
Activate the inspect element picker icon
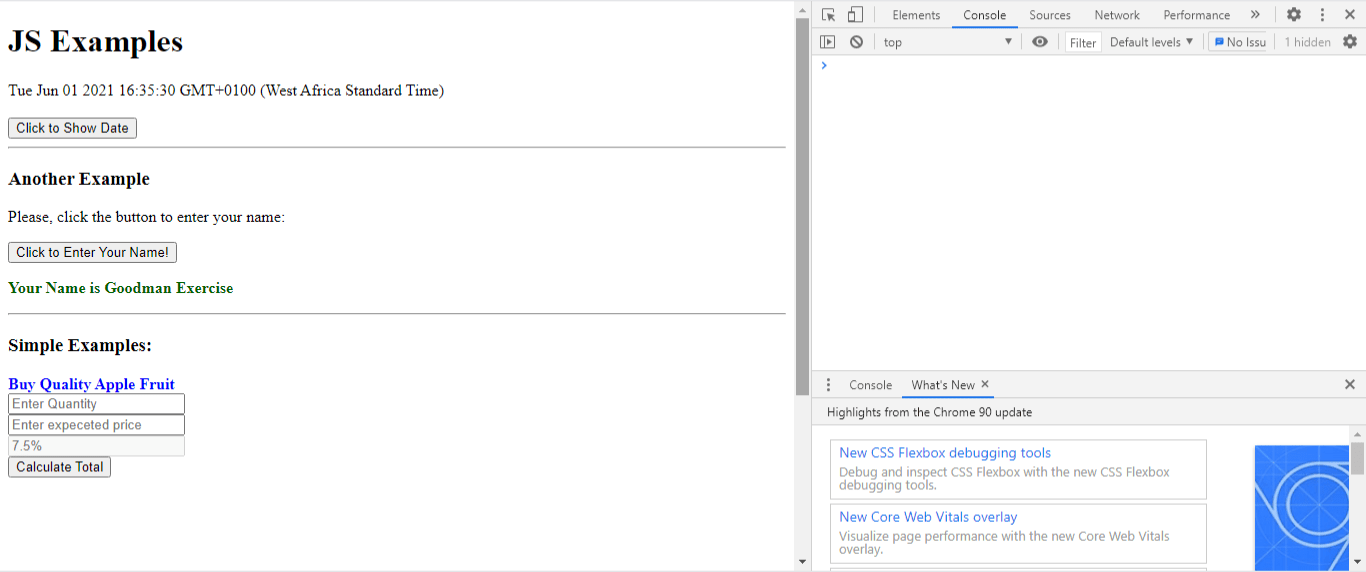point(828,15)
